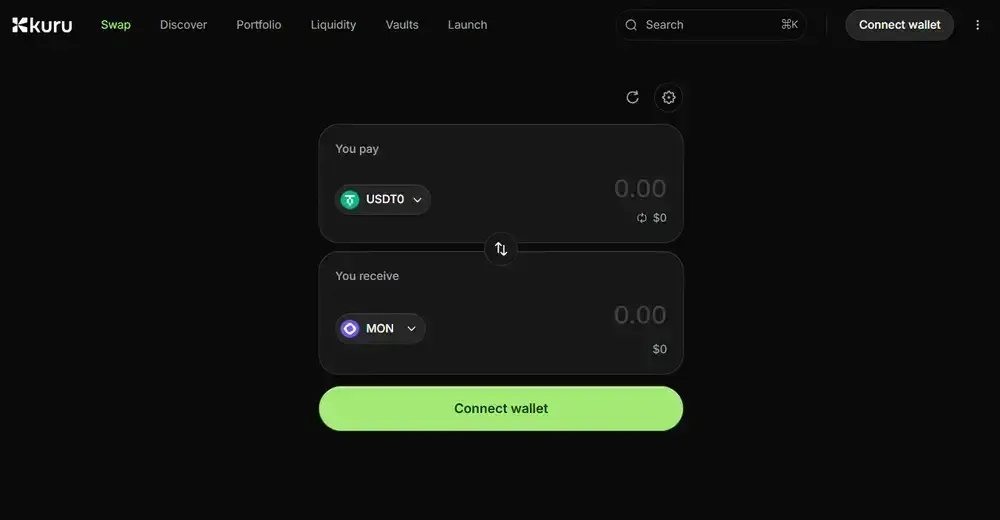1000x520 pixels.
Task: Switch to the Liquidity tab
Action: pyautogui.click(x=333, y=25)
